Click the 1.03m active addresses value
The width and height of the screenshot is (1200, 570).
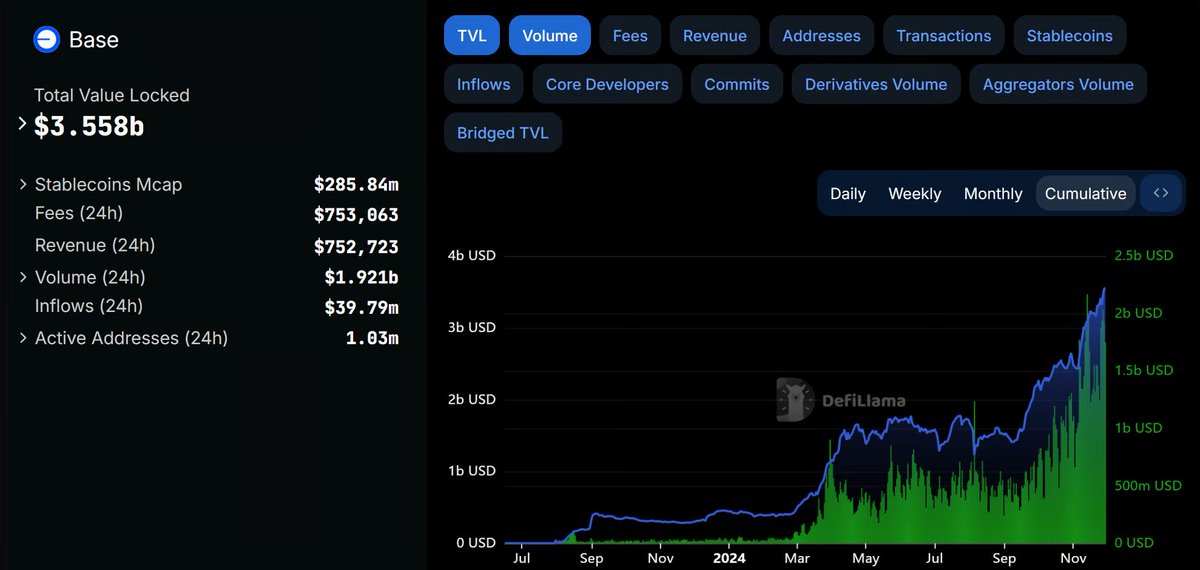372,338
